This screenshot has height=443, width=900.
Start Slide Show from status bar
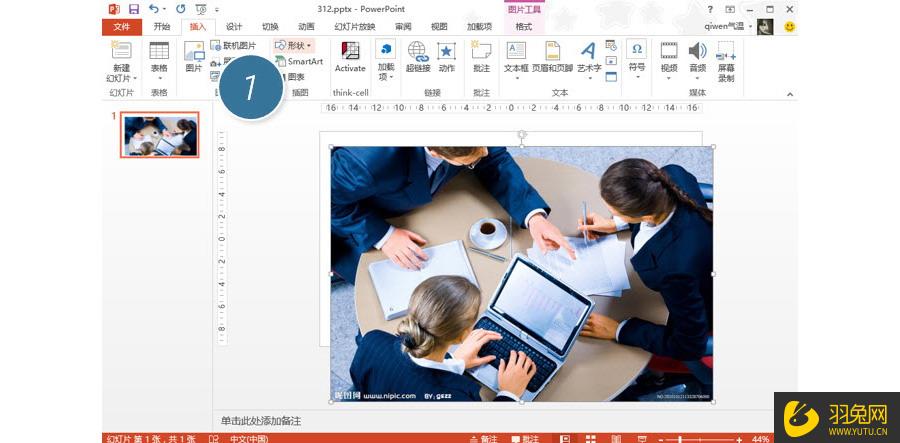tap(642, 439)
